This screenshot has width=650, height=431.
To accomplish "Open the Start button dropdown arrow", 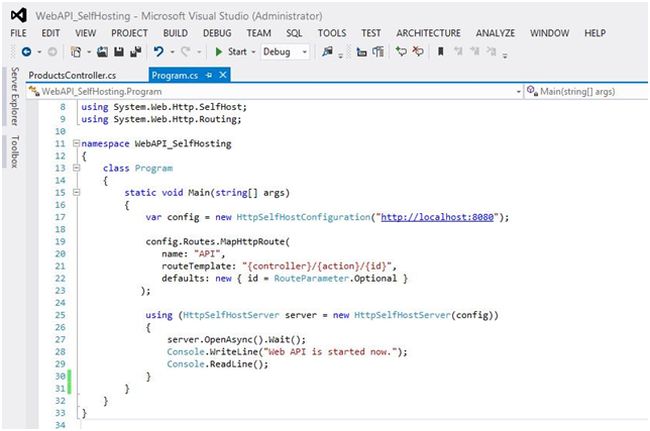I will pyautogui.click(x=253, y=52).
